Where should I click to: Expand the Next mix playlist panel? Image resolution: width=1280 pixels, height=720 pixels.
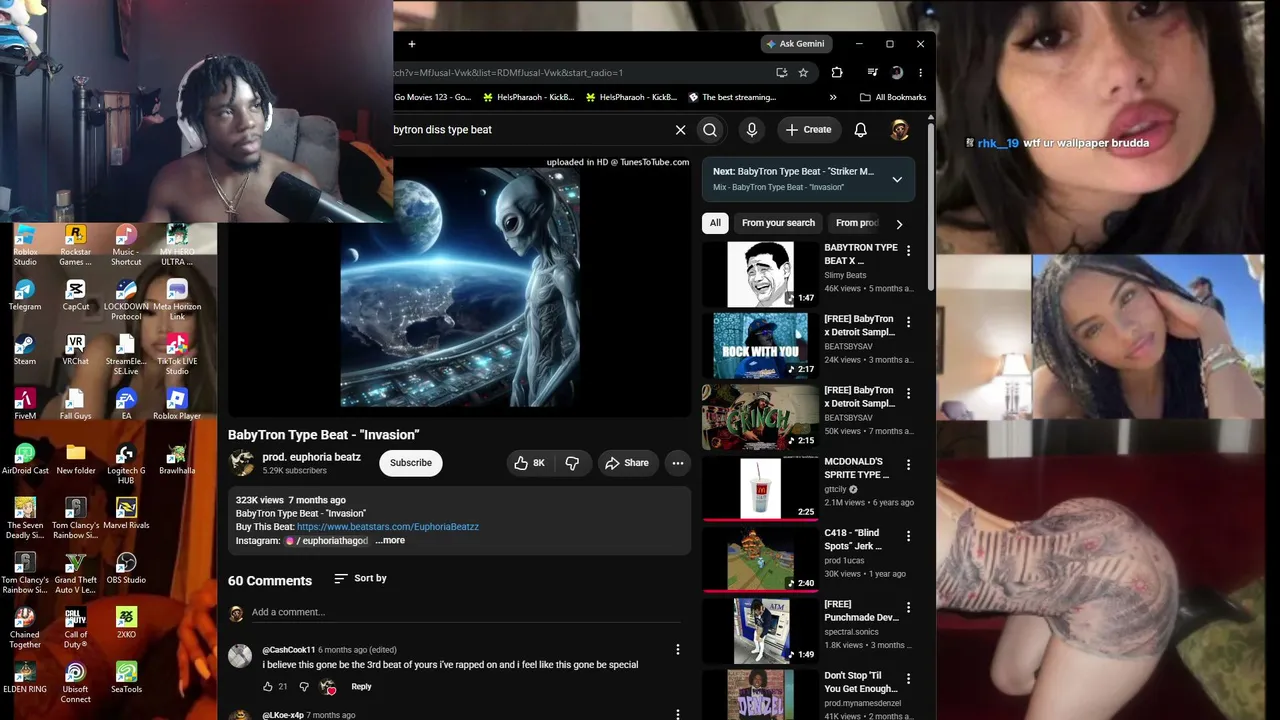(897, 180)
